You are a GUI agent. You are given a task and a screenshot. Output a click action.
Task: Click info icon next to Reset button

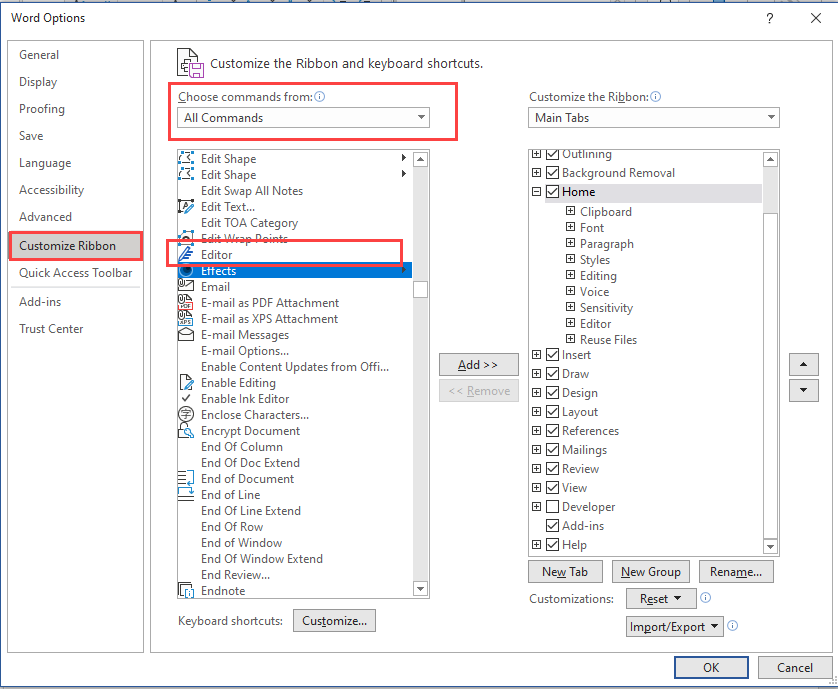705,598
